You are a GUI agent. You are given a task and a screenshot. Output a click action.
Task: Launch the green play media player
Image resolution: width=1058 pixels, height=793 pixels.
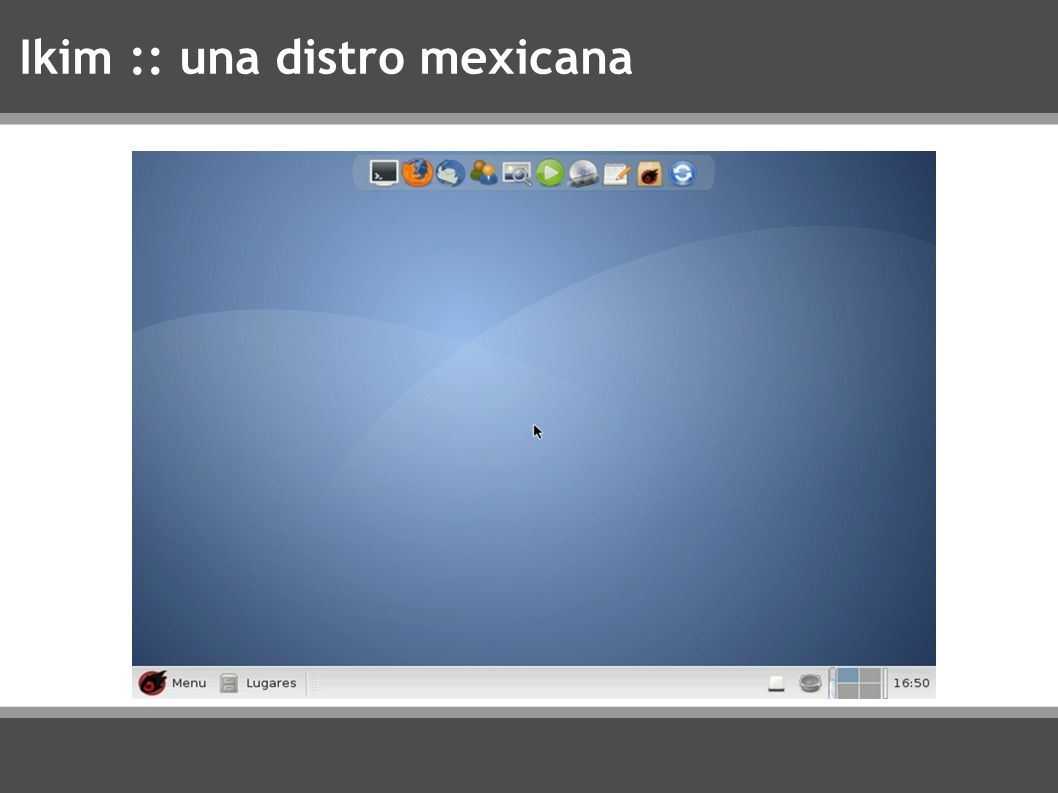coord(550,173)
